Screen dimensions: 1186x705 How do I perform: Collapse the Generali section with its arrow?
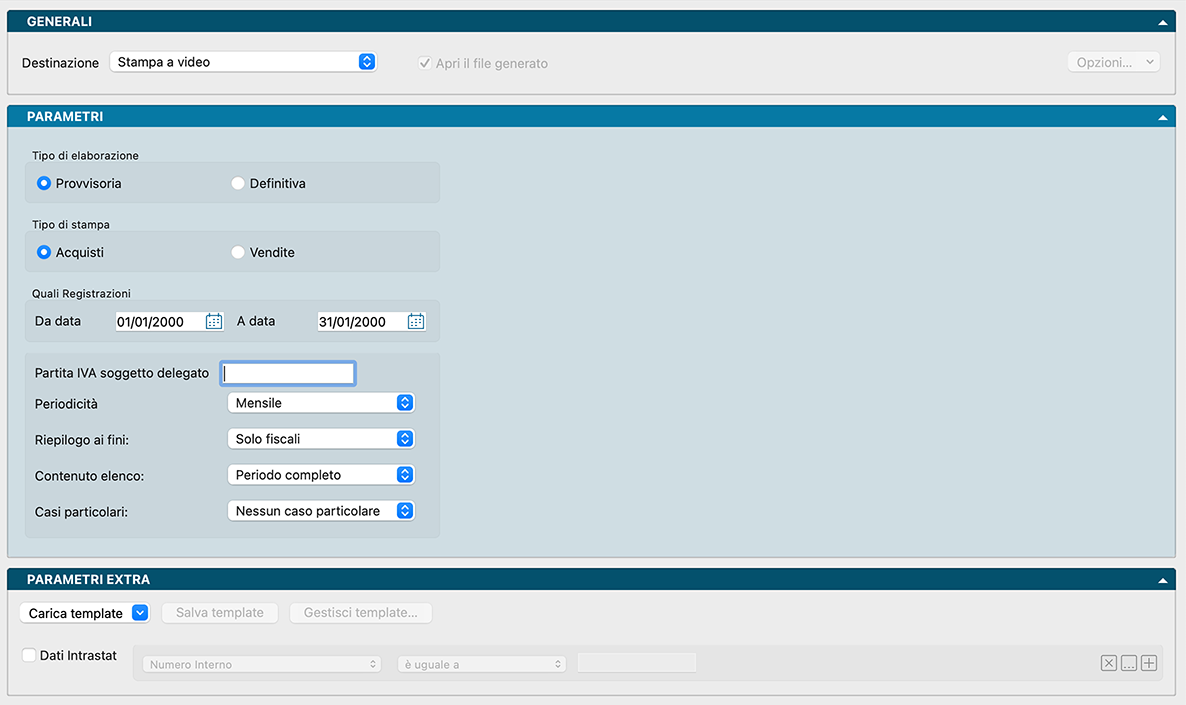click(x=1163, y=22)
